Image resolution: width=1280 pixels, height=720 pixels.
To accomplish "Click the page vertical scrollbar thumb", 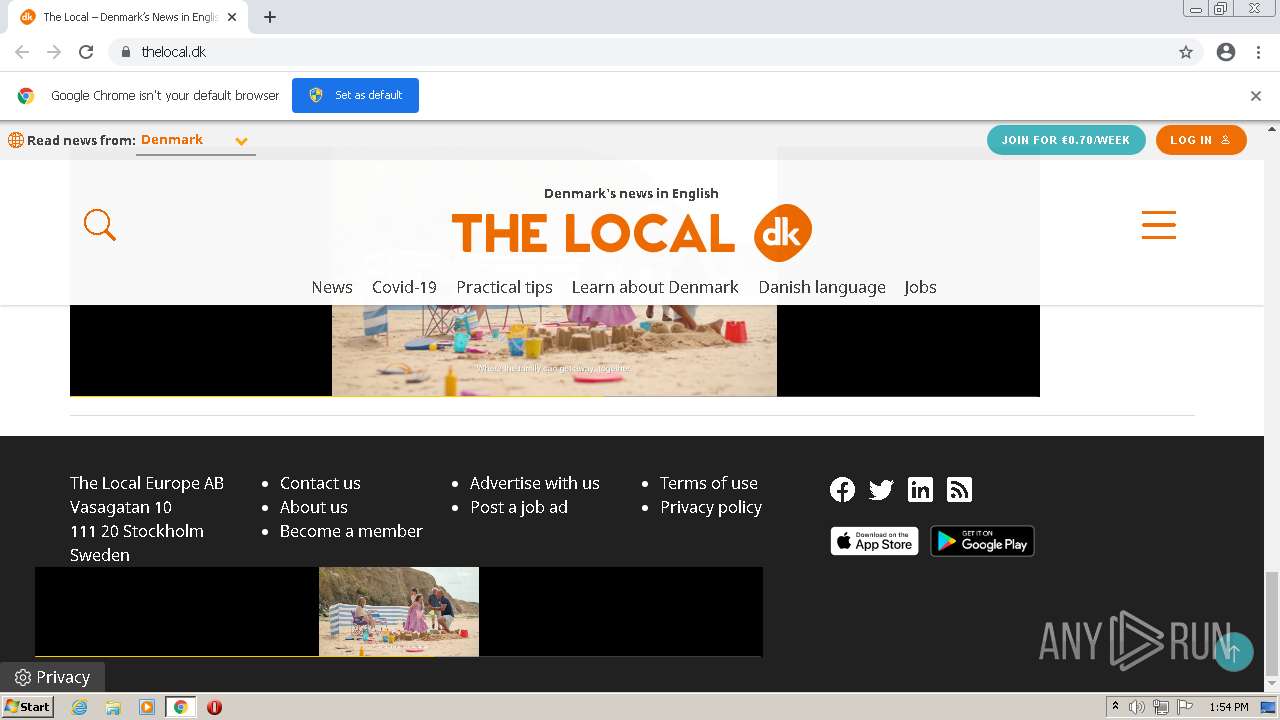I will click(1272, 624).
